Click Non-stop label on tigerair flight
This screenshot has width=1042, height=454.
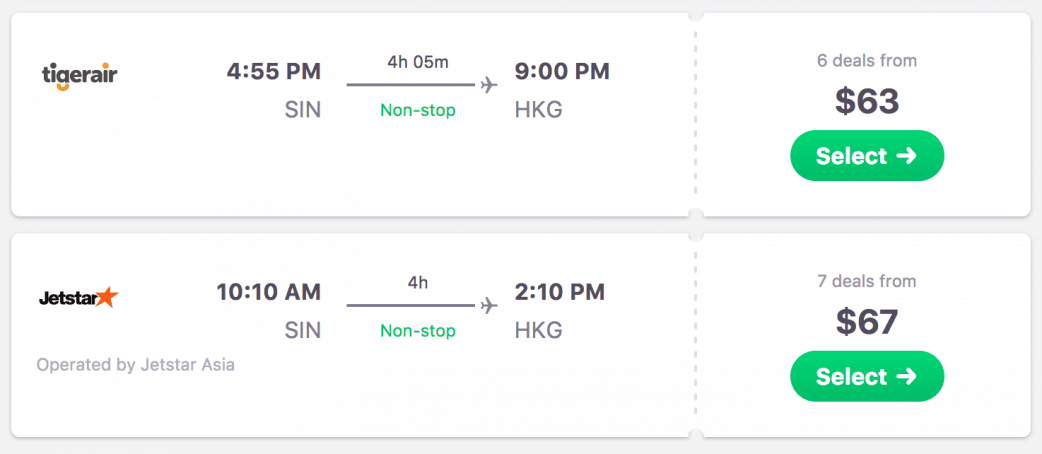(x=418, y=110)
